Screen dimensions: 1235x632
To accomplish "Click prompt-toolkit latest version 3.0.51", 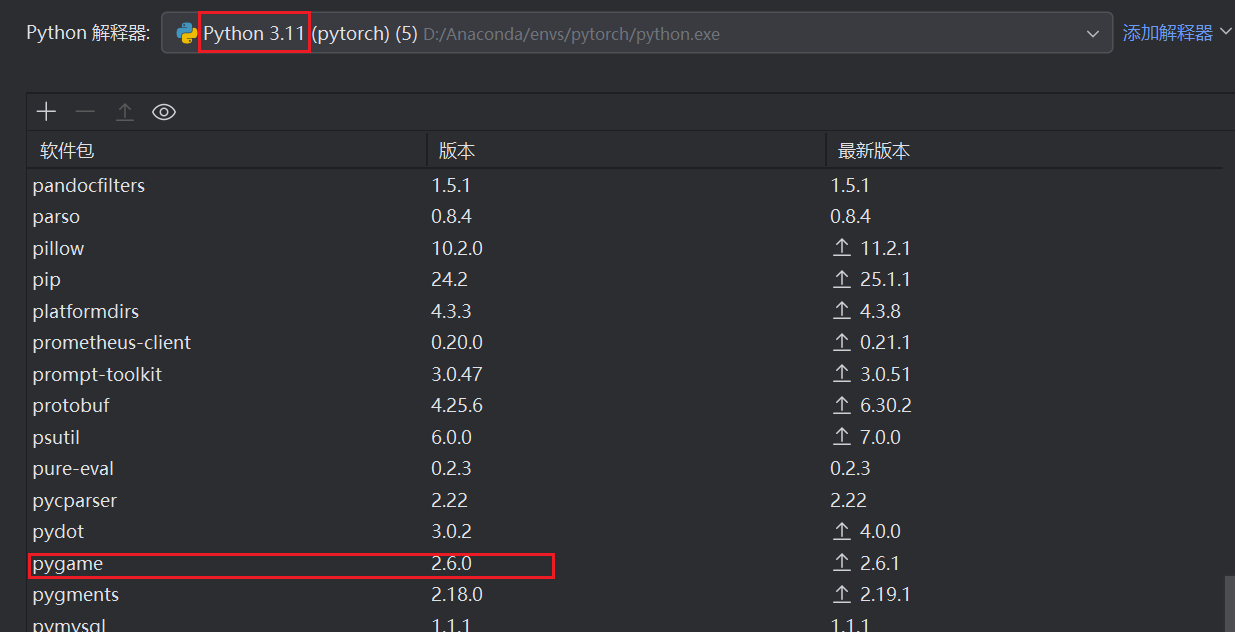I will coord(885,374).
